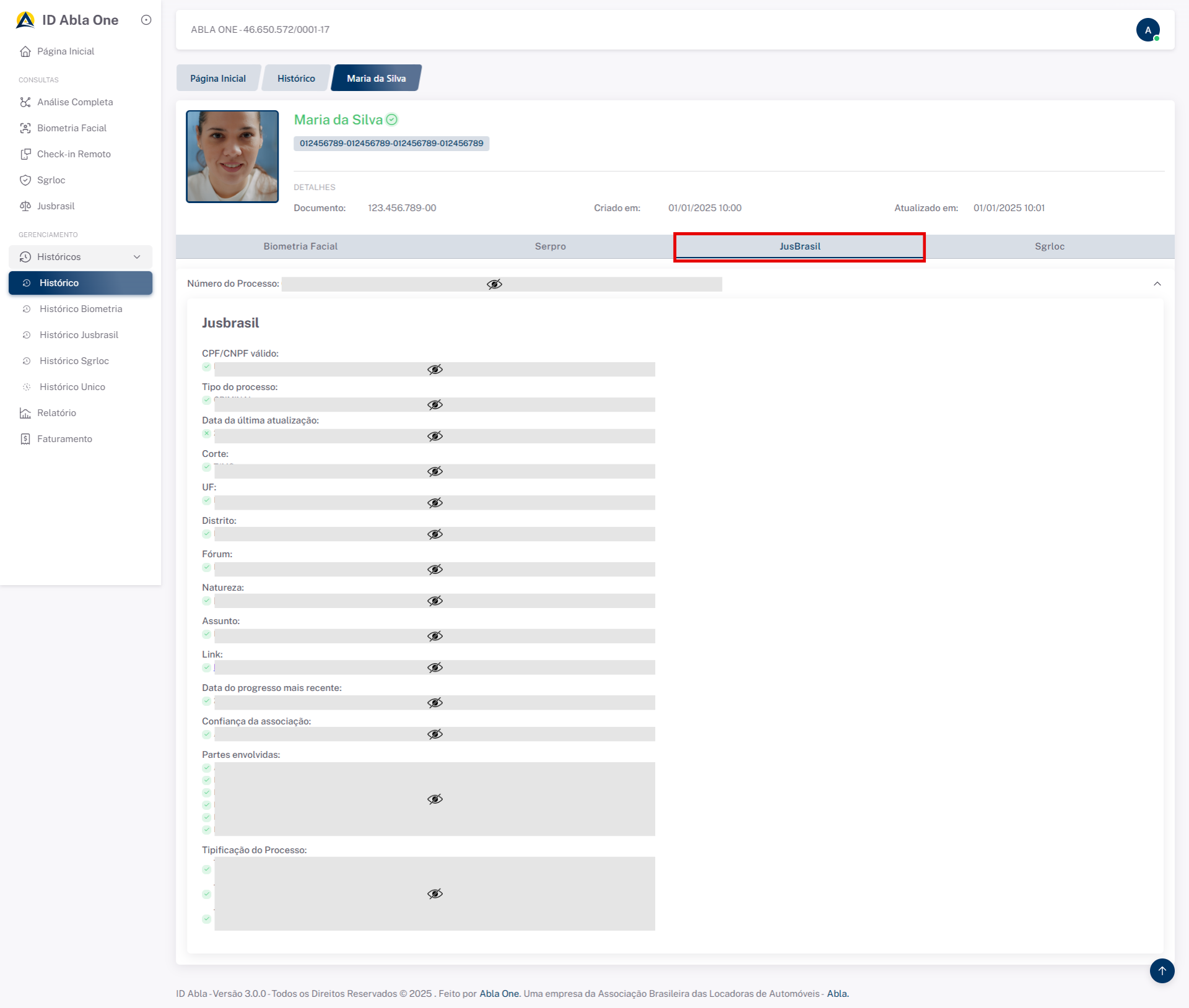Reveal the hidden Número do Processo value

[494, 284]
